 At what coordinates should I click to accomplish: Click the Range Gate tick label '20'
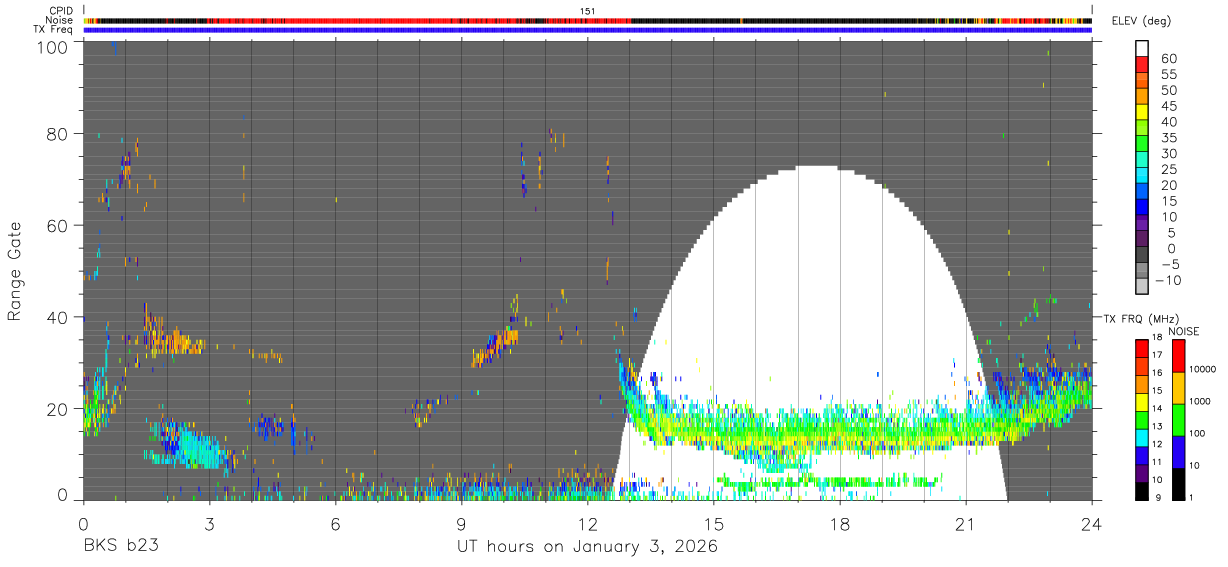59,409
